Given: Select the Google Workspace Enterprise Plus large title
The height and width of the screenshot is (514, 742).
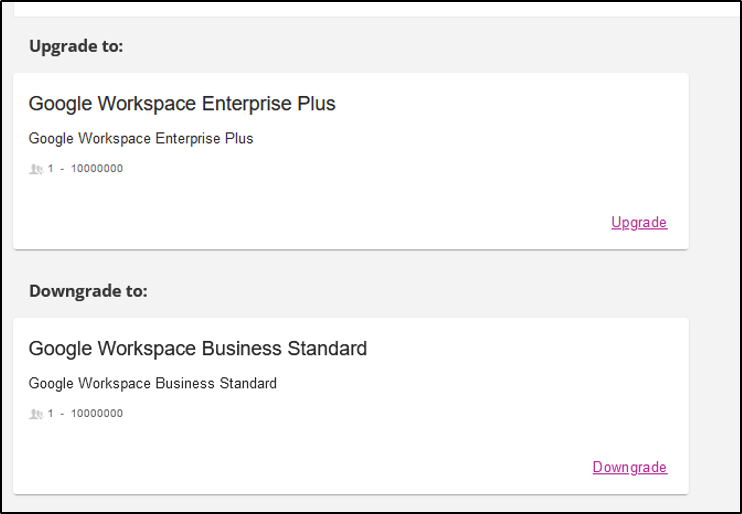Looking at the screenshot, I should (x=182, y=104).
